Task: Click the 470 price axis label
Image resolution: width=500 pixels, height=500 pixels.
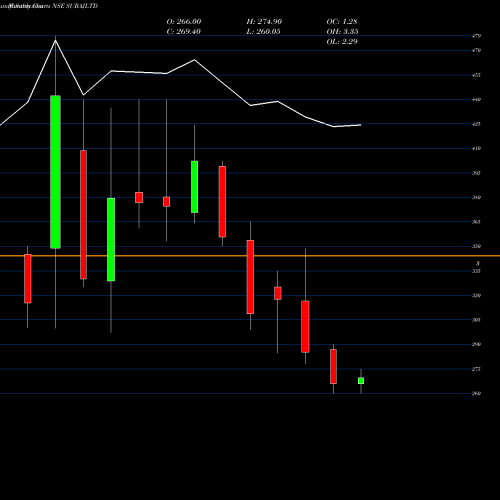Action: coord(476,50)
